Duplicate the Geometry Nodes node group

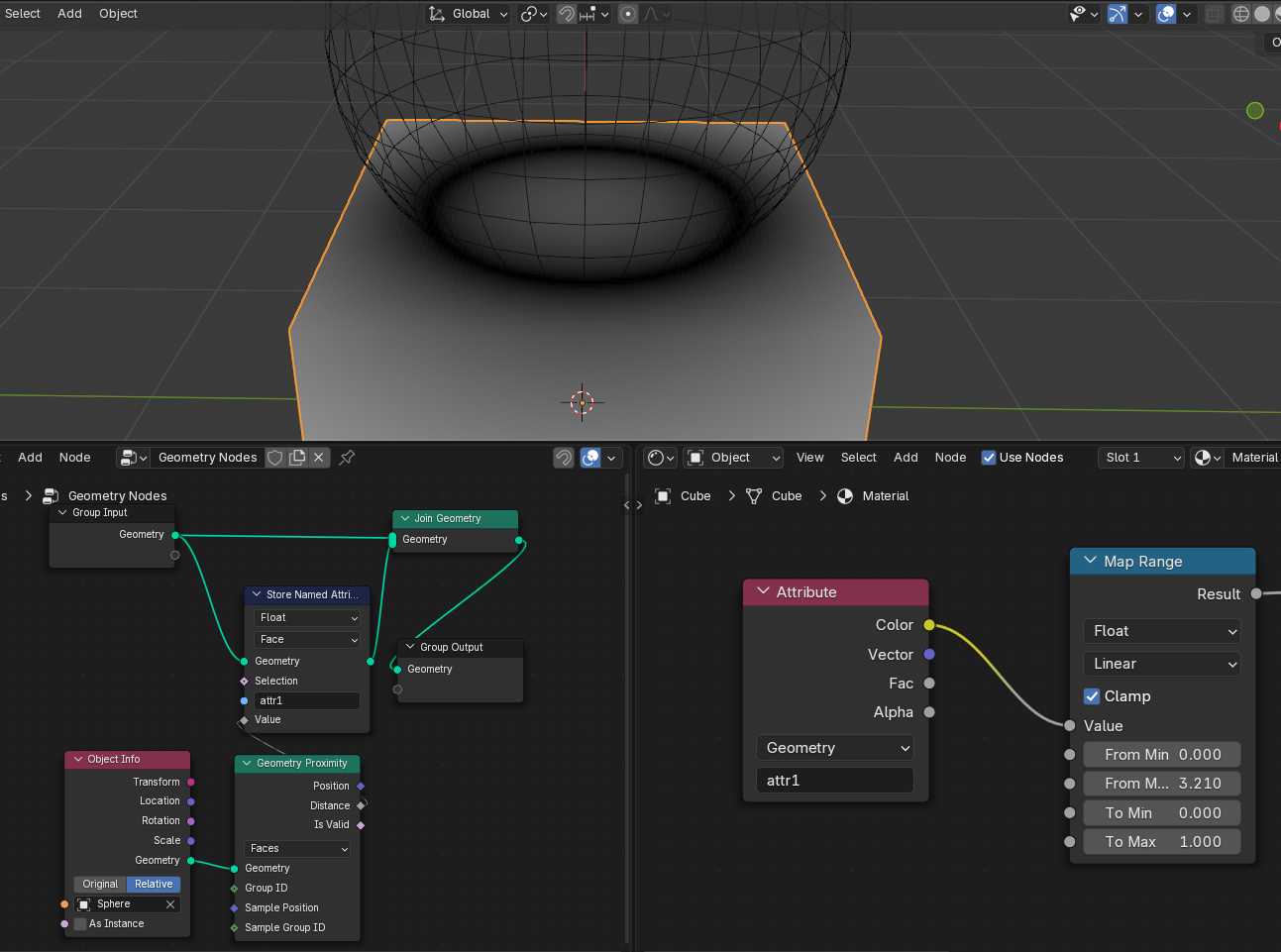coord(297,458)
